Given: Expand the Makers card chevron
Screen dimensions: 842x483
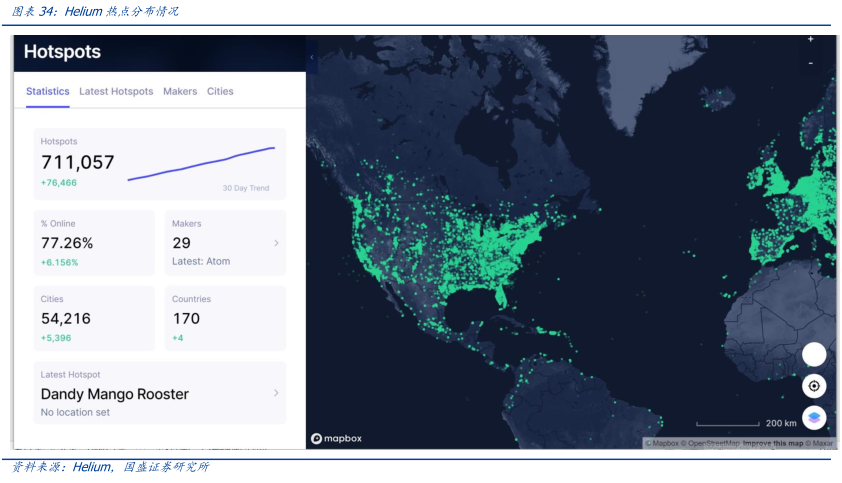Looking at the screenshot, I should click(x=276, y=243).
